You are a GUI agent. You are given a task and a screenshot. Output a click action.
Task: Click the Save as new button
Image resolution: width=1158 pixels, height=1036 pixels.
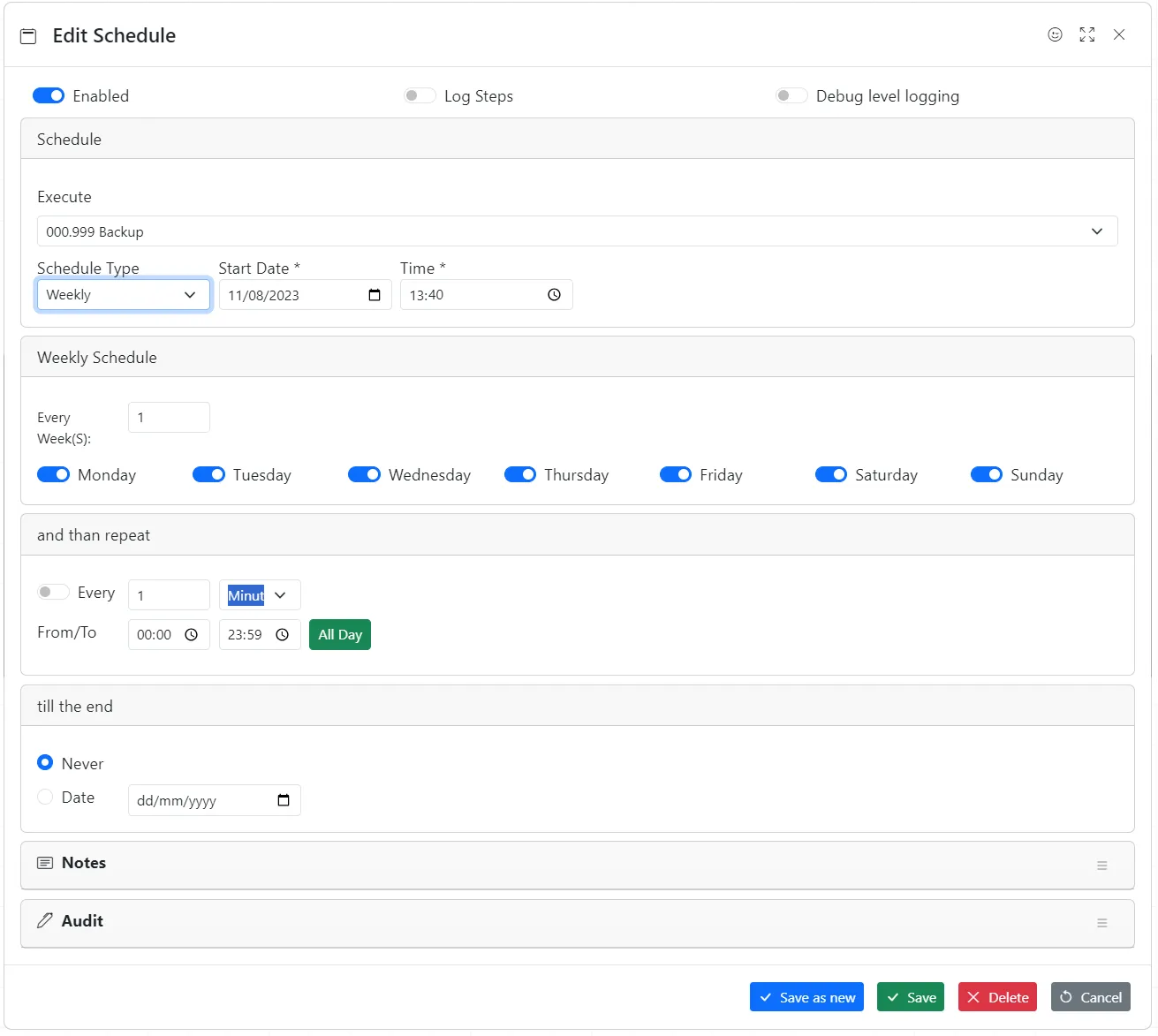(806, 996)
